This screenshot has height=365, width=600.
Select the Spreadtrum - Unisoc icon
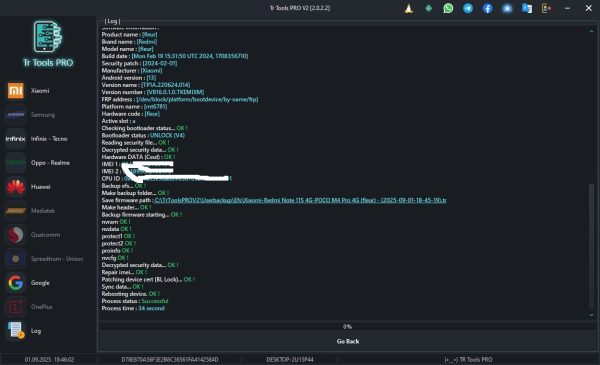coord(16,259)
